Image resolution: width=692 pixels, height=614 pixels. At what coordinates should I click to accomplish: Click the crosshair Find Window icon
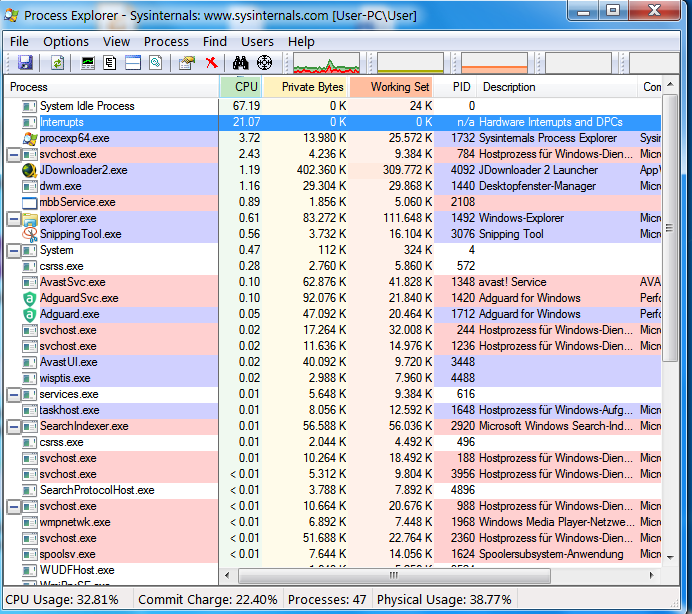point(264,63)
